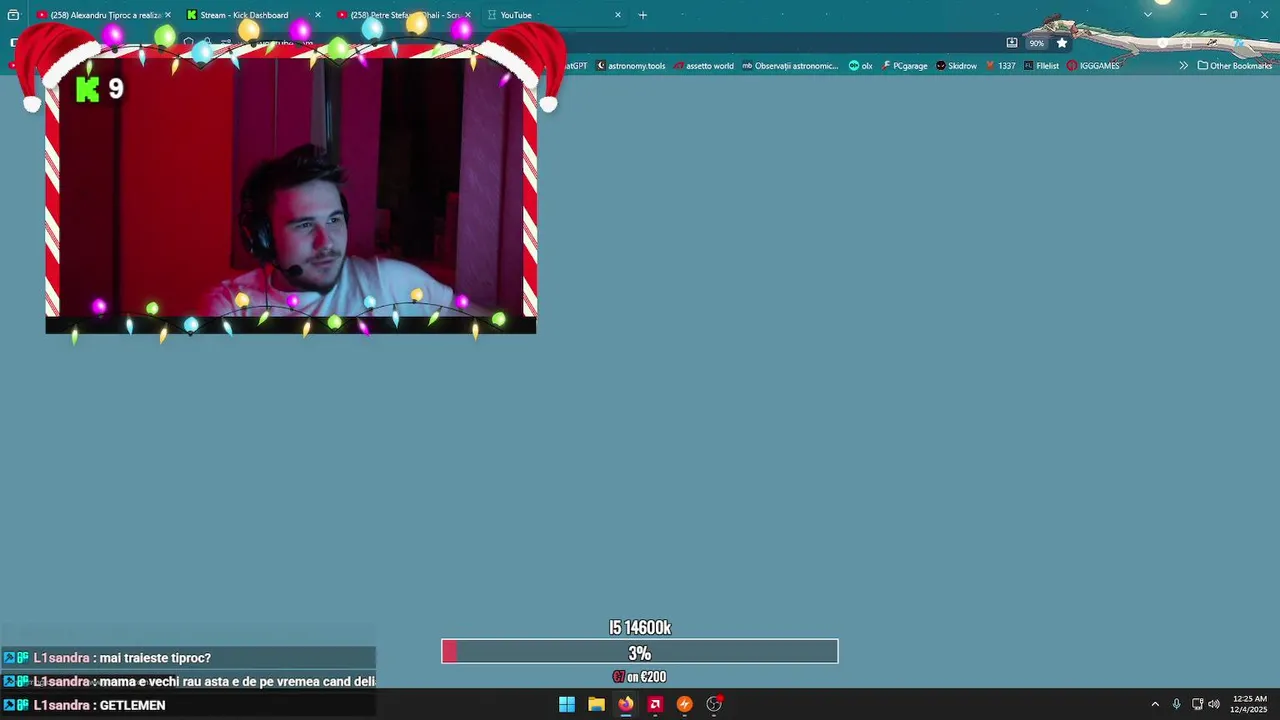The height and width of the screenshot is (720, 1280).
Task: Click the Kick logo viewer counter
Action: pos(99,89)
